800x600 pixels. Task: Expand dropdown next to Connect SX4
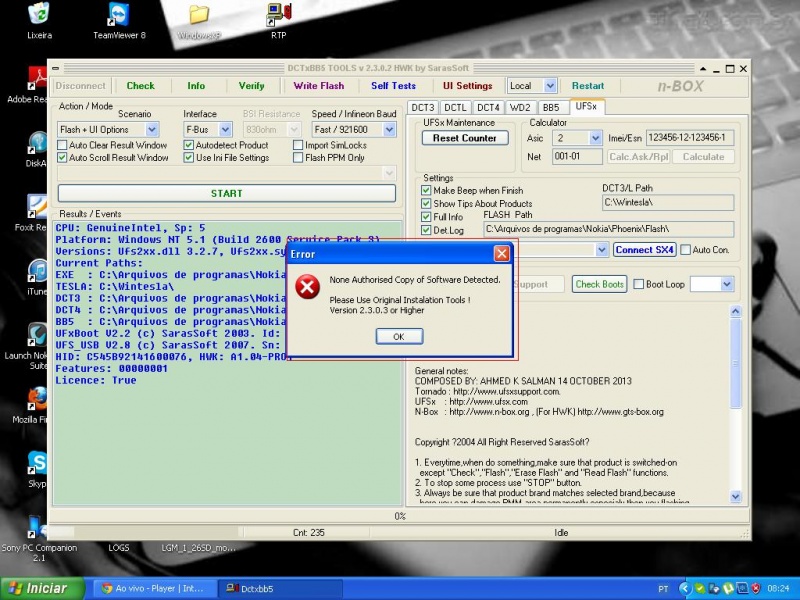(x=602, y=250)
